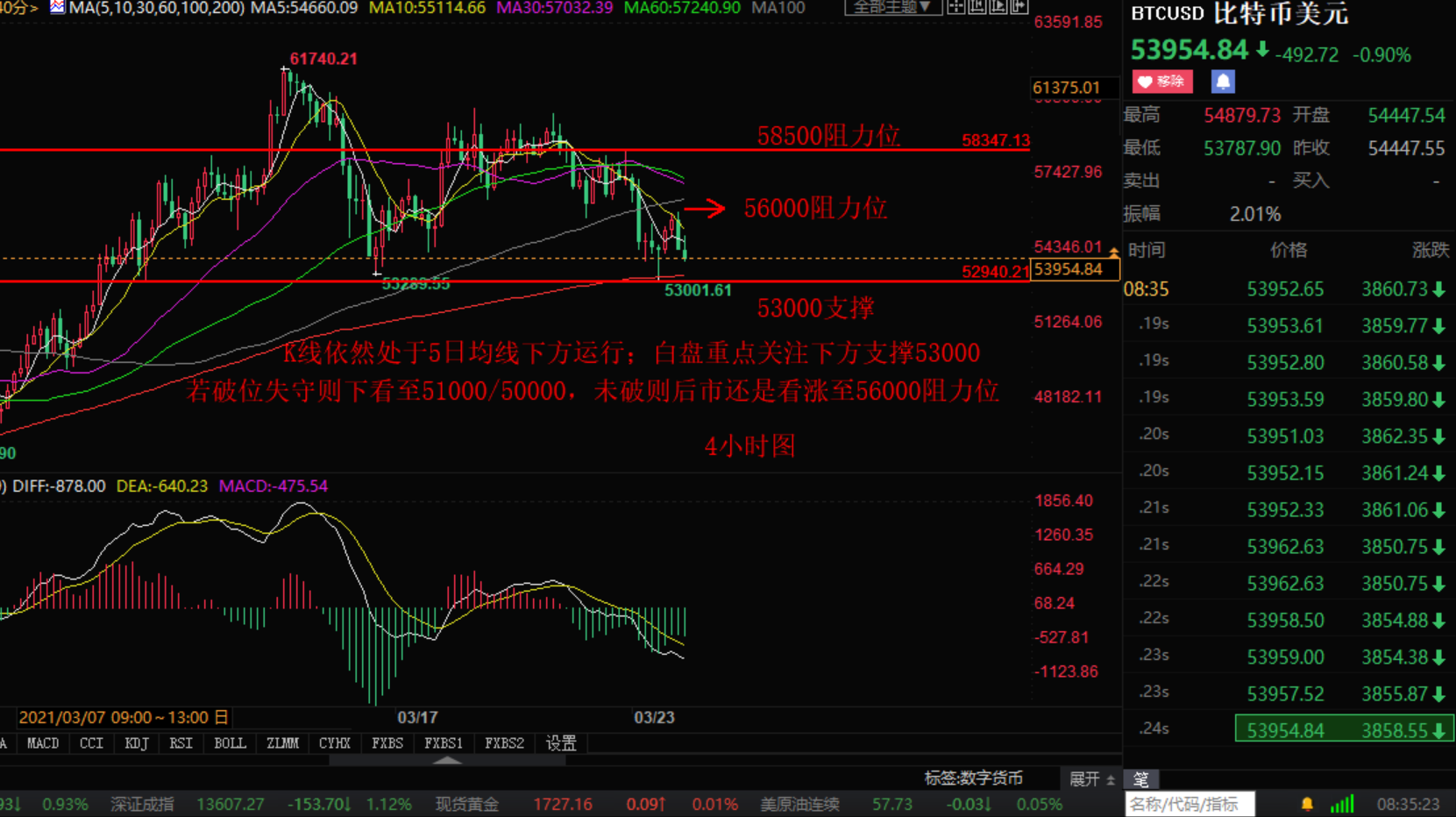Click the blue price alert bell icon
Viewport: 1456px width, 817px height.
1223,82
